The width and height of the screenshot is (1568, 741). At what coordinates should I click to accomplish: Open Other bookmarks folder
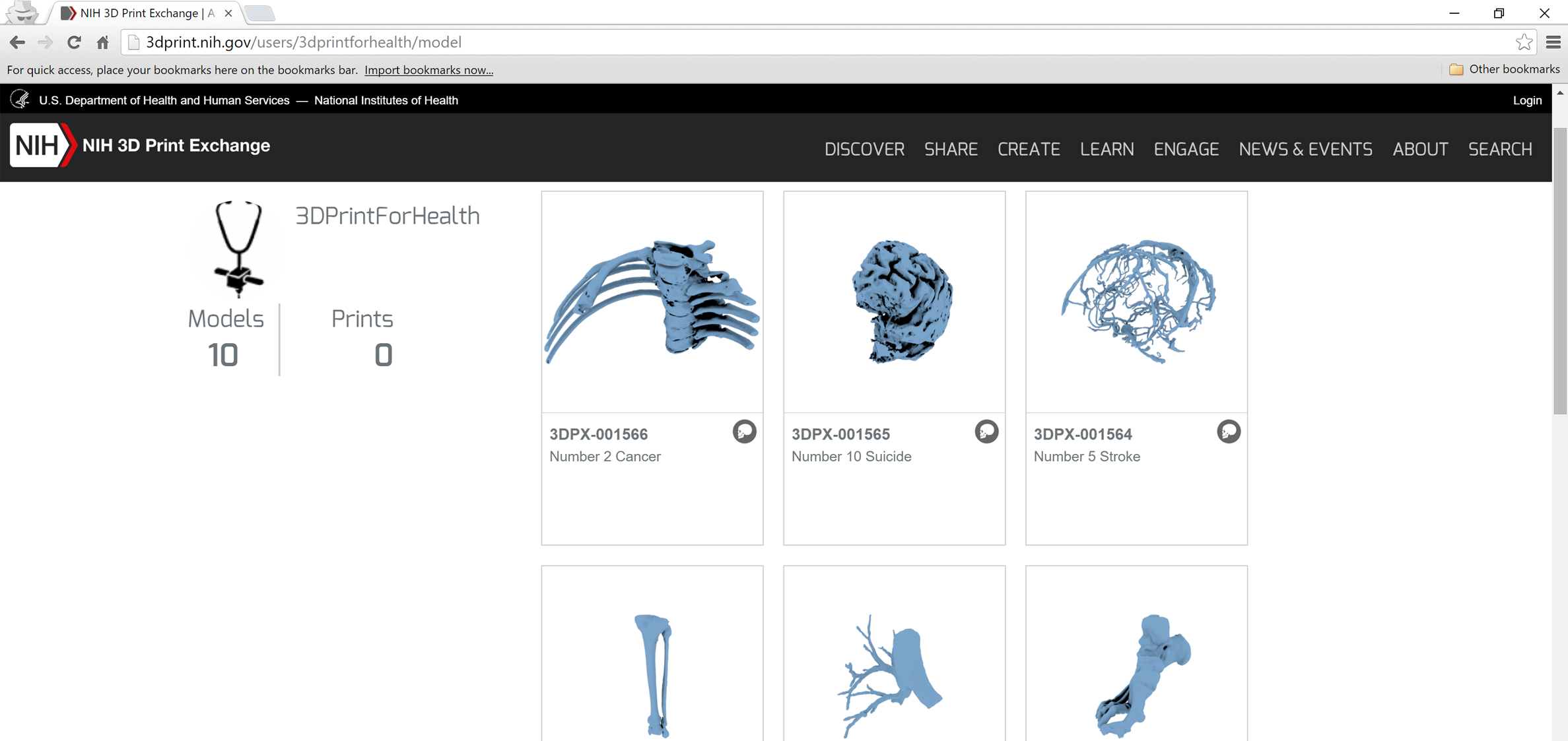[x=1505, y=69]
